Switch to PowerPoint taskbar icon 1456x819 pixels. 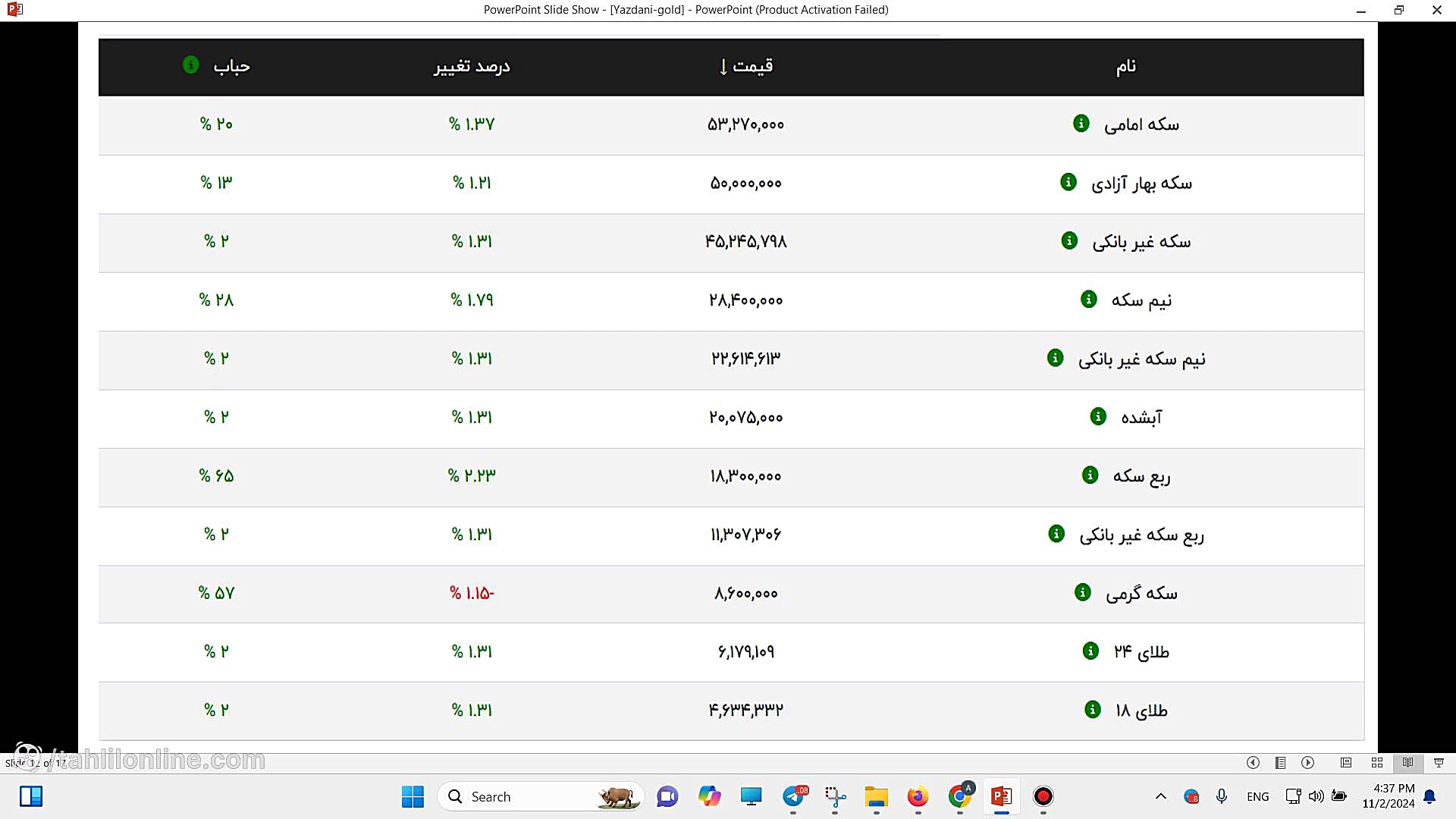pyautogui.click(x=1002, y=796)
